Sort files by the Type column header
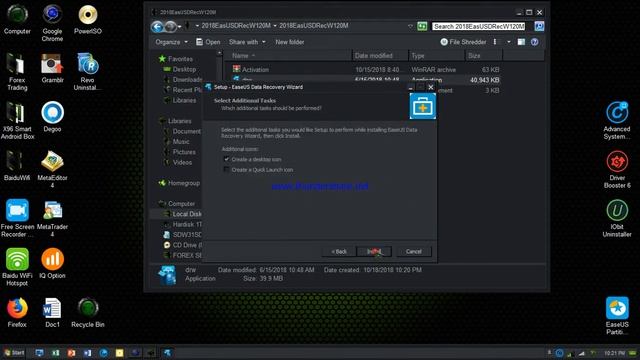The height and width of the screenshot is (360, 640). click(436, 56)
